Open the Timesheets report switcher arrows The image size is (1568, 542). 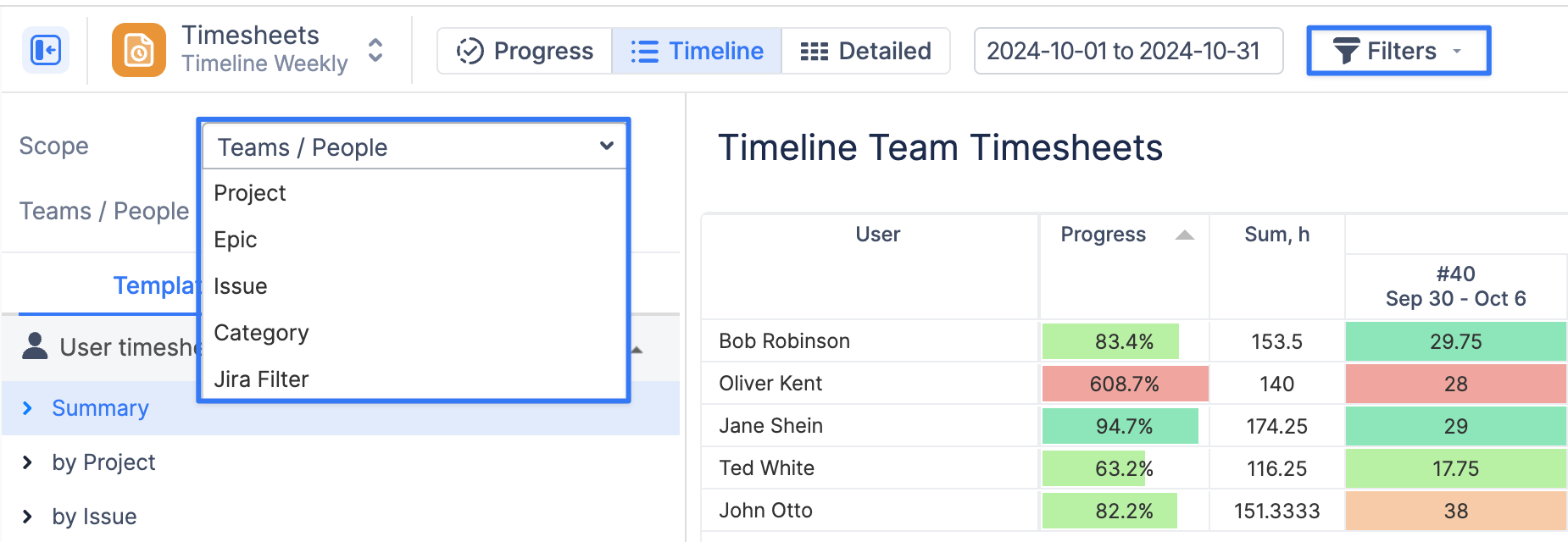[x=375, y=51]
